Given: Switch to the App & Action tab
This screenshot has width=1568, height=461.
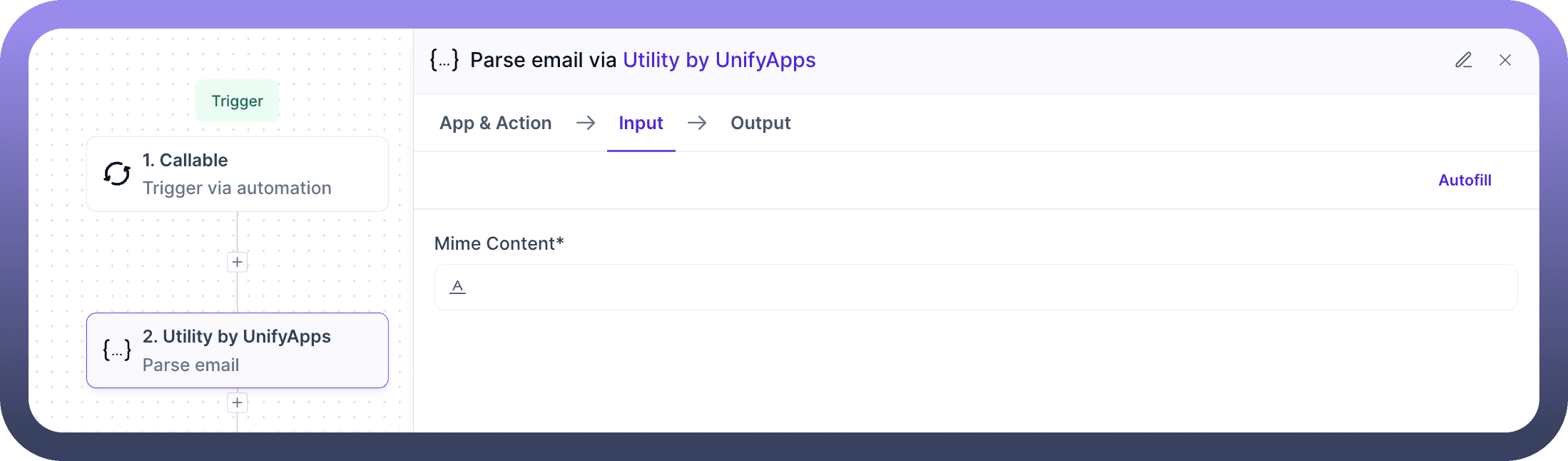Looking at the screenshot, I should pos(495,123).
